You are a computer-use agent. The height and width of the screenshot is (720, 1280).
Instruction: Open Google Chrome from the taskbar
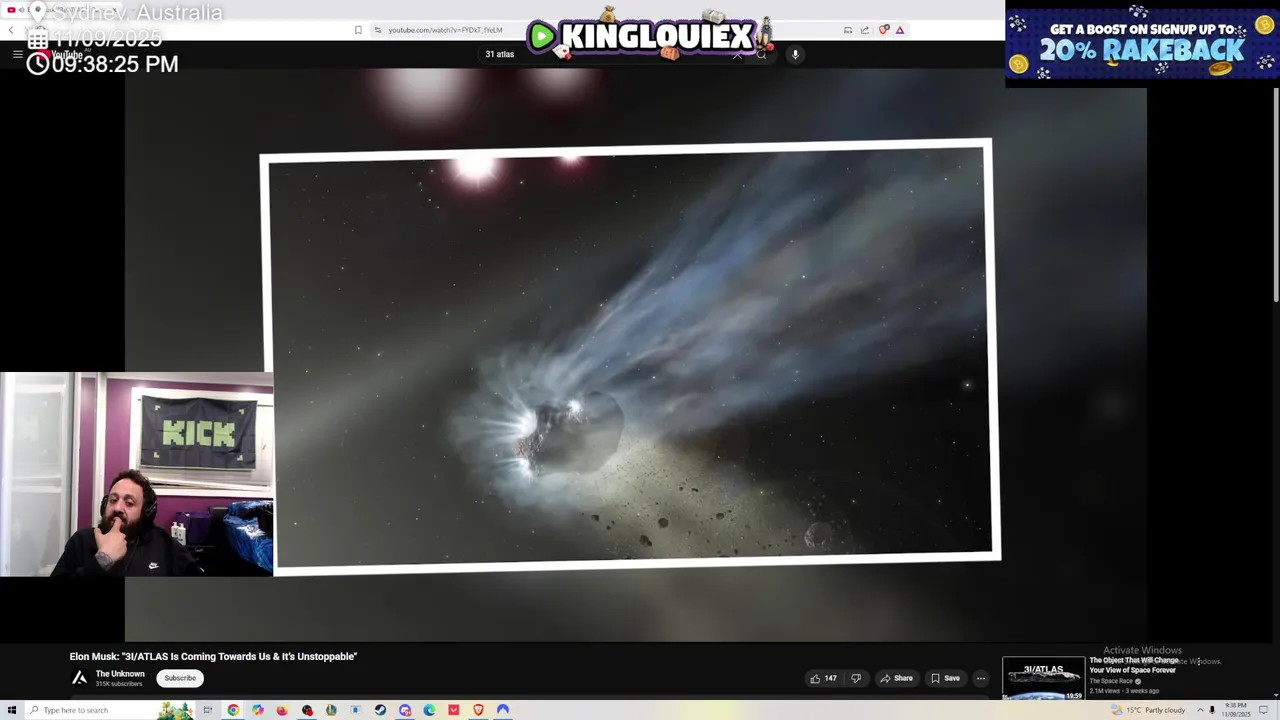click(233, 710)
